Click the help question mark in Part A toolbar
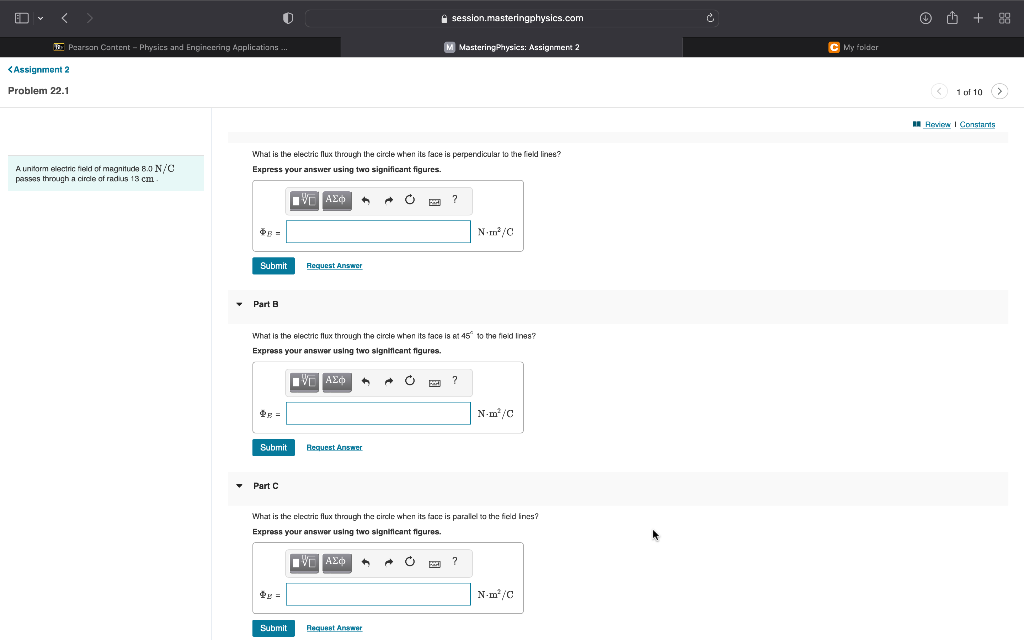The height and width of the screenshot is (640, 1024). pyautogui.click(x=454, y=200)
